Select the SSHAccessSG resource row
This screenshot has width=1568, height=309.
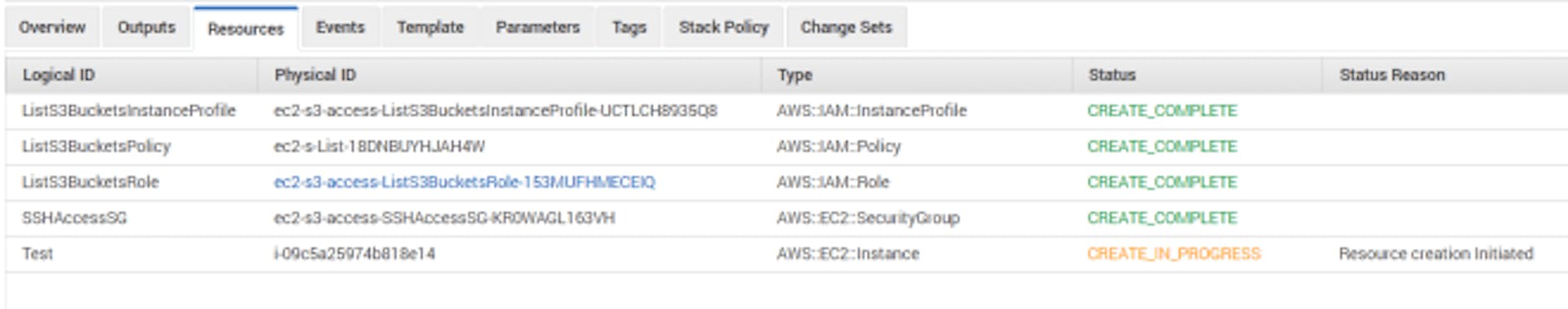786,218
